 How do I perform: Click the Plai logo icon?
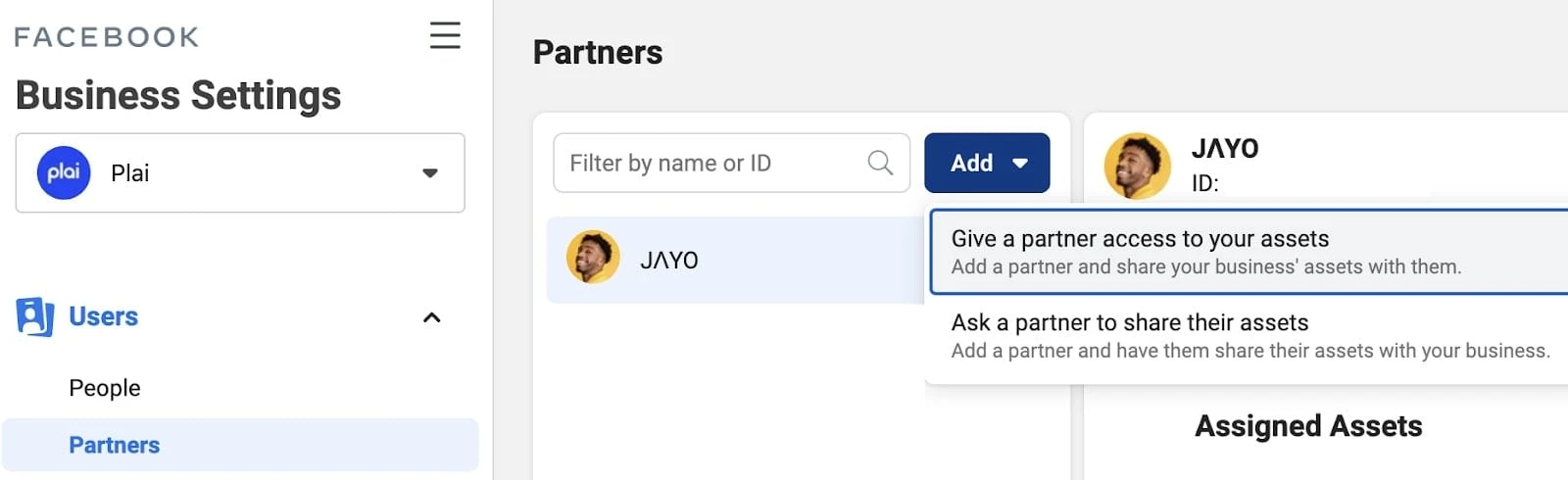64,173
